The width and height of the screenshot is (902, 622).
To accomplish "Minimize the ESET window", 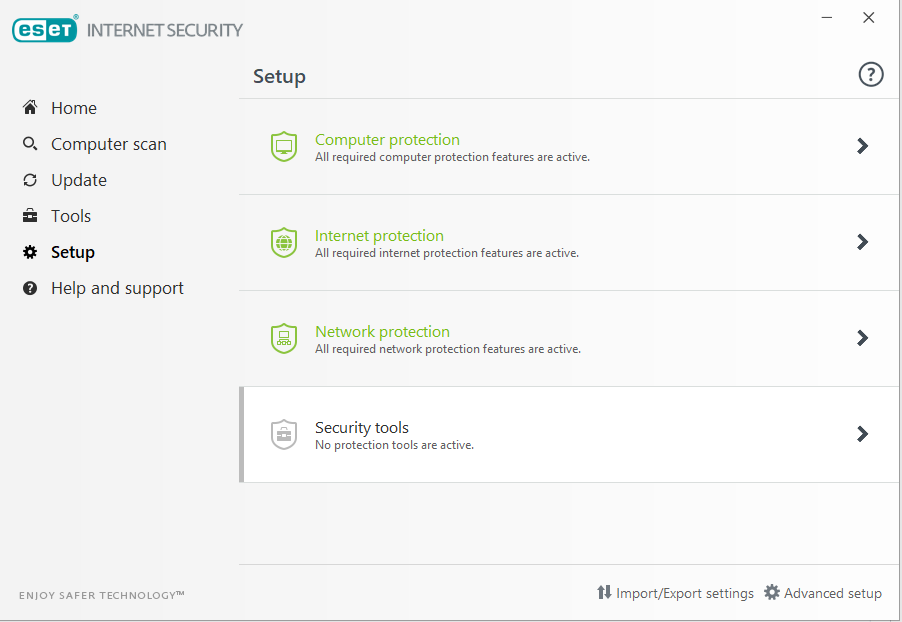I will (x=828, y=18).
